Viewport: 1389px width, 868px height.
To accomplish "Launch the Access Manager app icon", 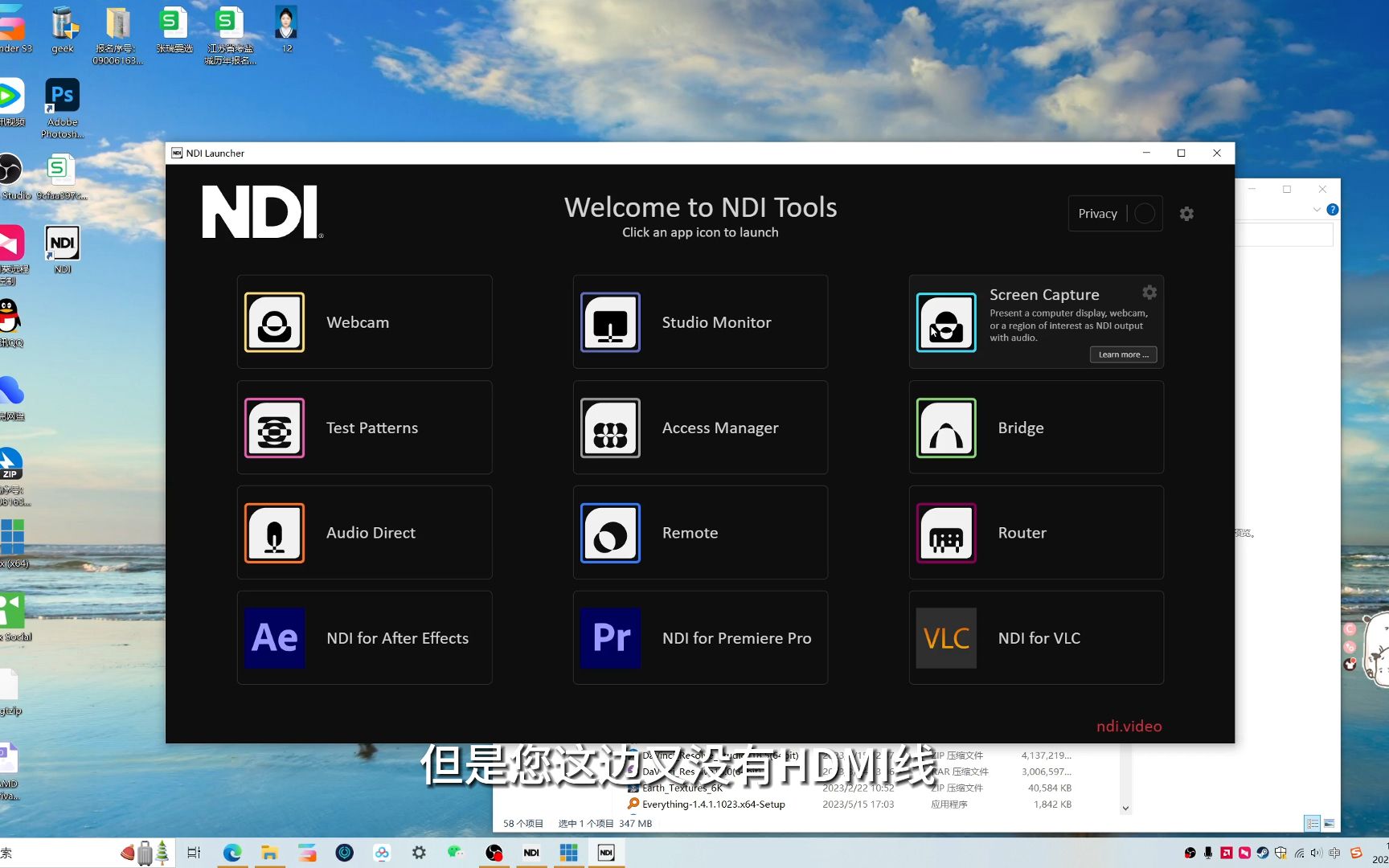I will (x=610, y=428).
